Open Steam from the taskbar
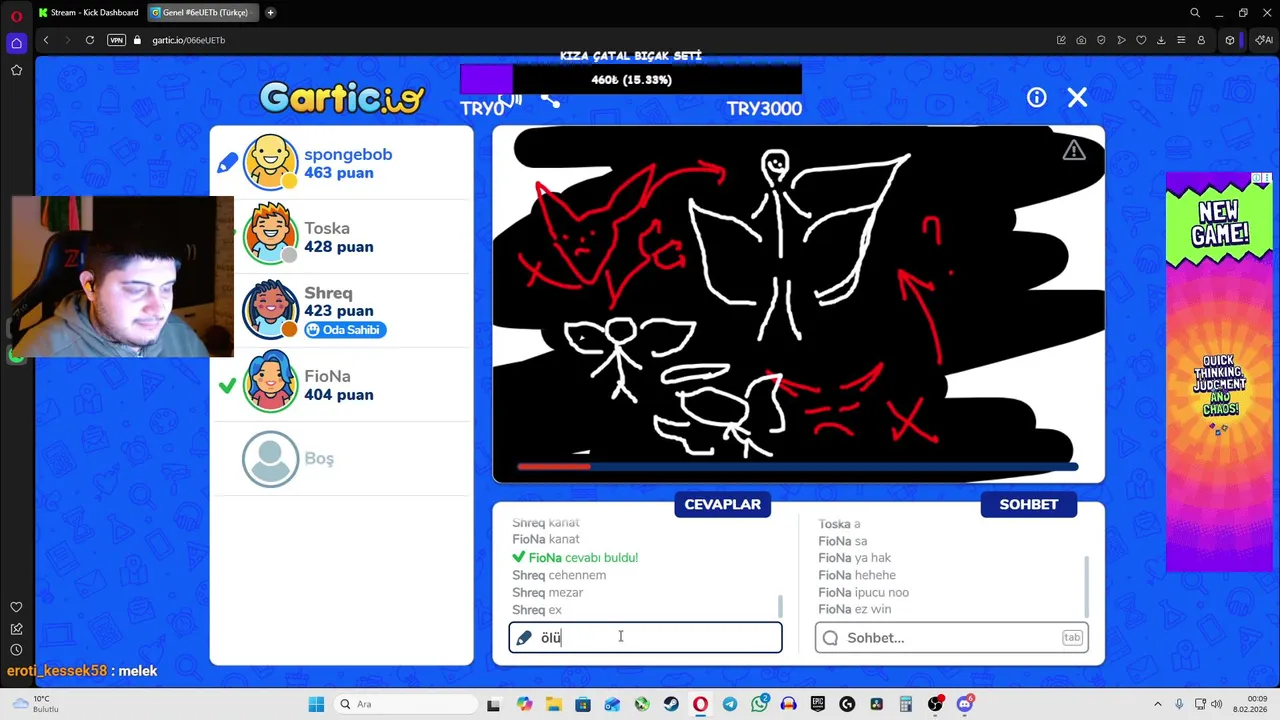Image resolution: width=1280 pixels, height=720 pixels. (x=671, y=704)
